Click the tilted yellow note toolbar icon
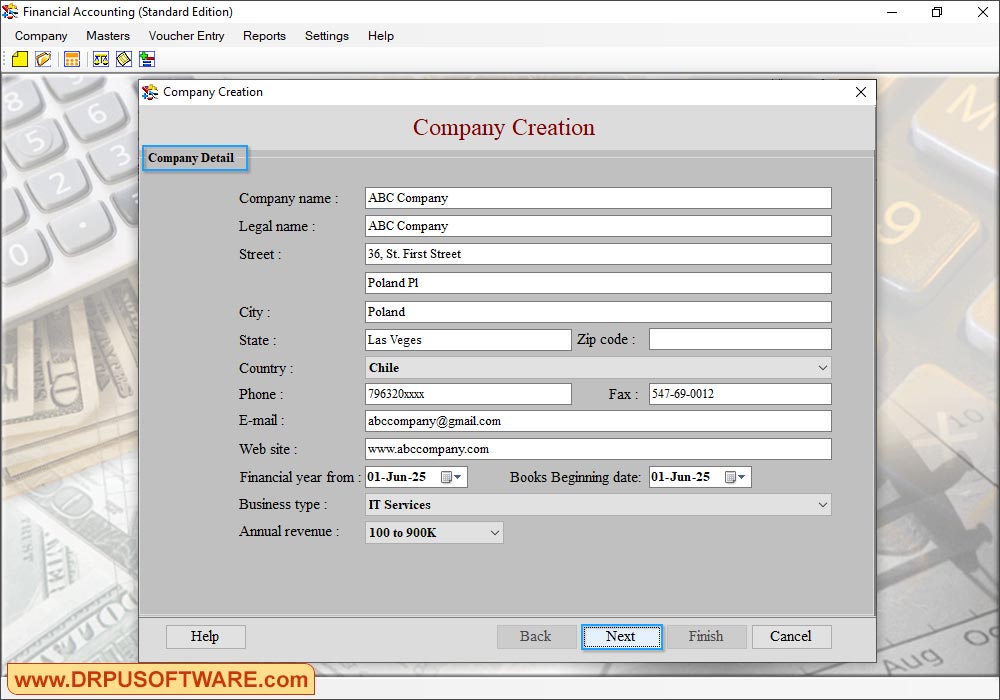The image size is (1000, 700). point(124,60)
